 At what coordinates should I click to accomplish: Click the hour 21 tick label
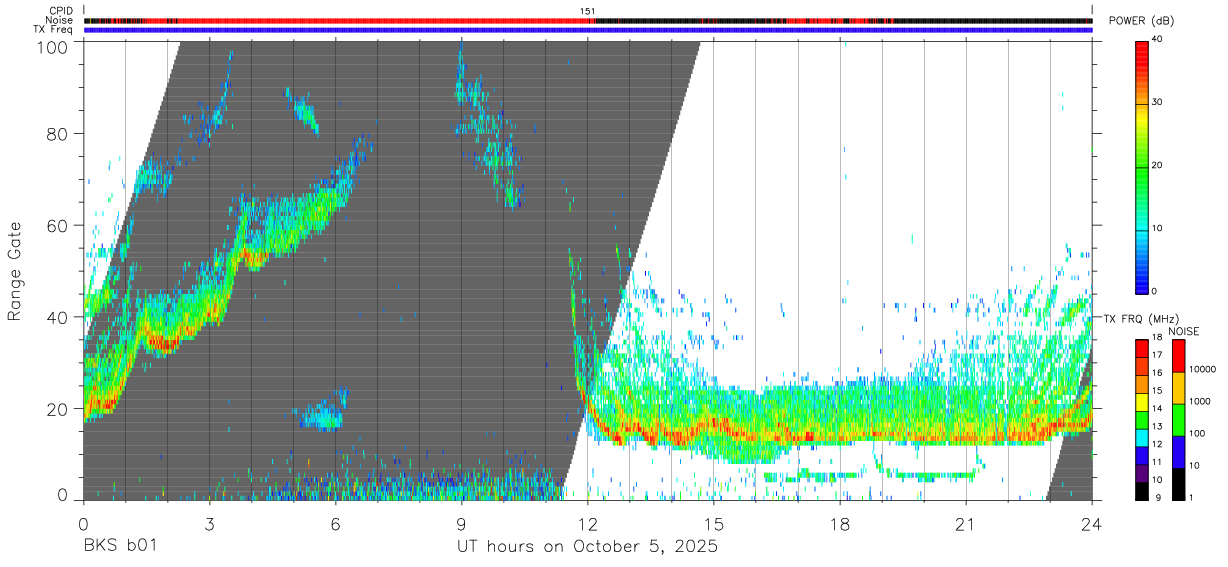[x=966, y=524]
